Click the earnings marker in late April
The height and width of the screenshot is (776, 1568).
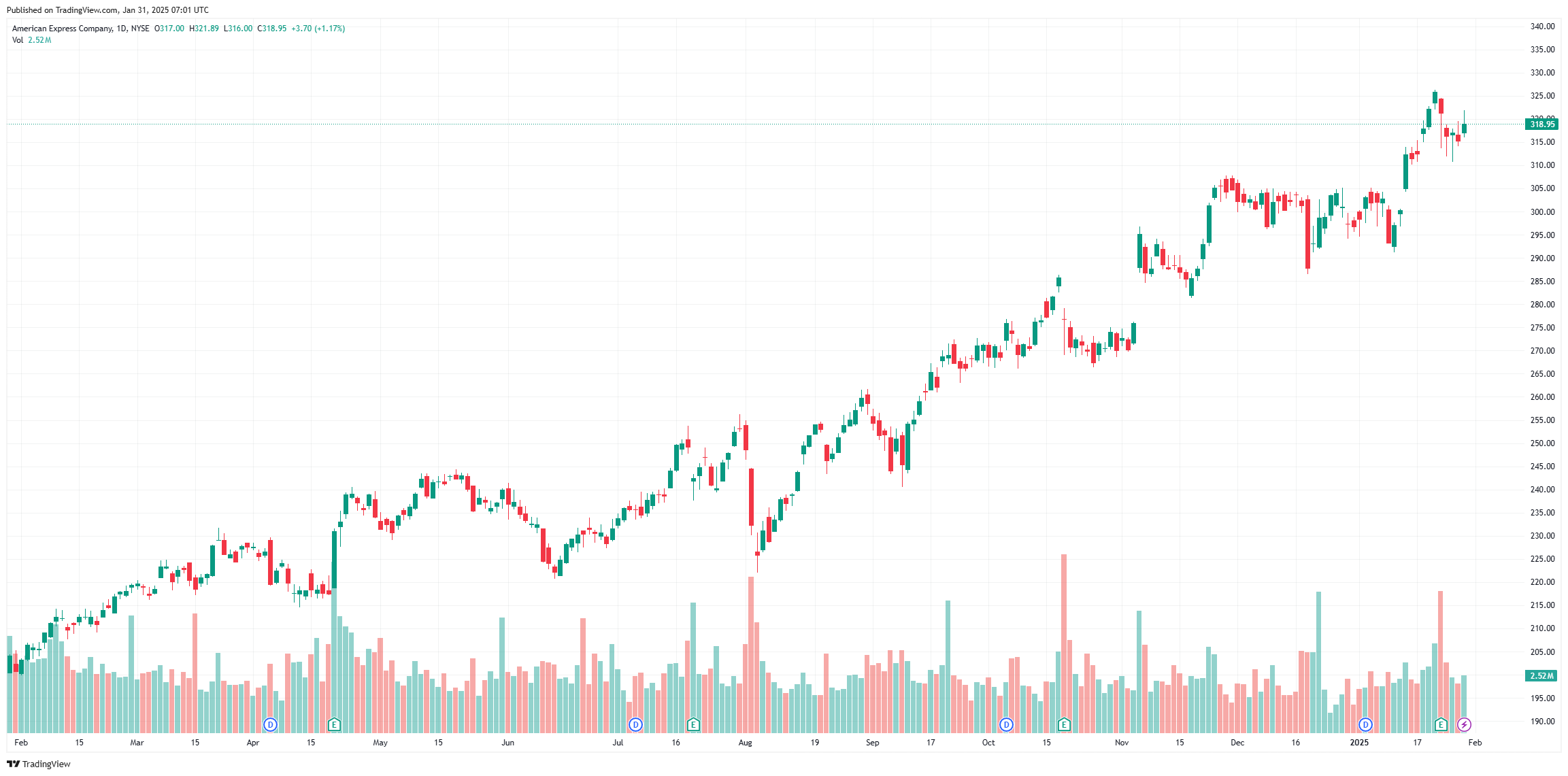(x=334, y=724)
